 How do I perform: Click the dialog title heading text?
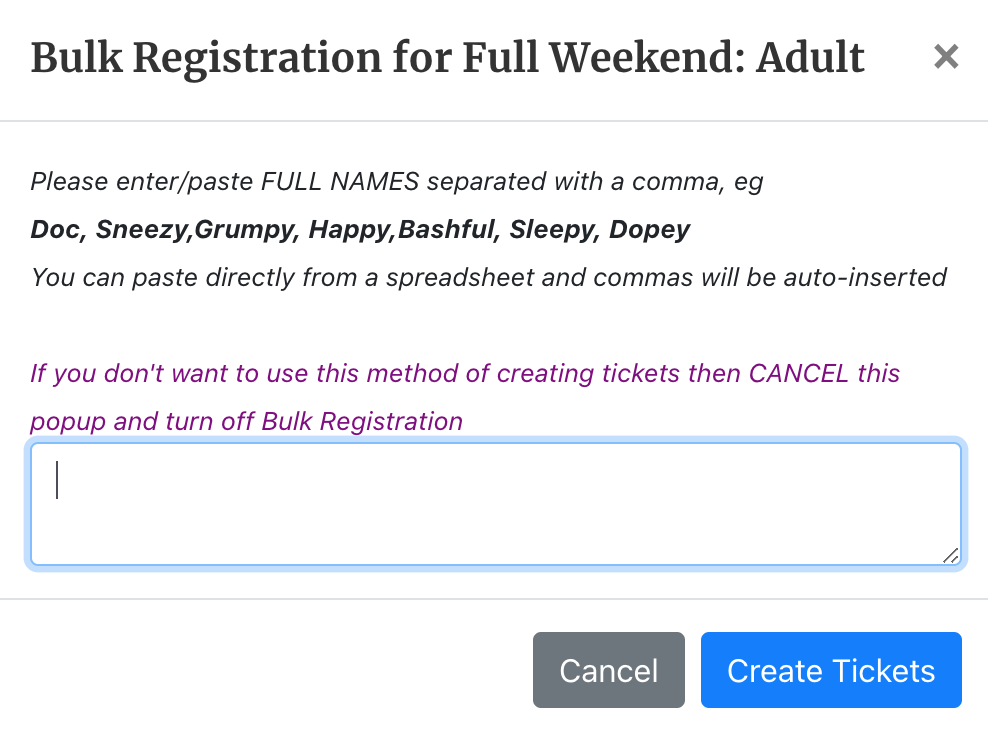pyautogui.click(x=447, y=58)
